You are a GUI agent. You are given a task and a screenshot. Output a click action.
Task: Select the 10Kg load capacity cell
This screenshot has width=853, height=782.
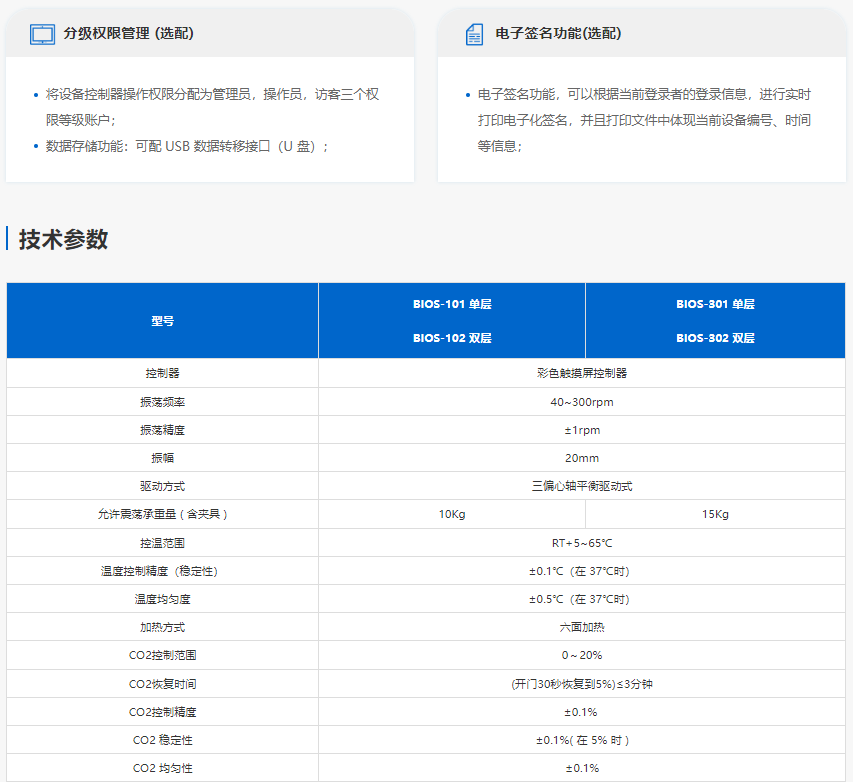(452, 514)
